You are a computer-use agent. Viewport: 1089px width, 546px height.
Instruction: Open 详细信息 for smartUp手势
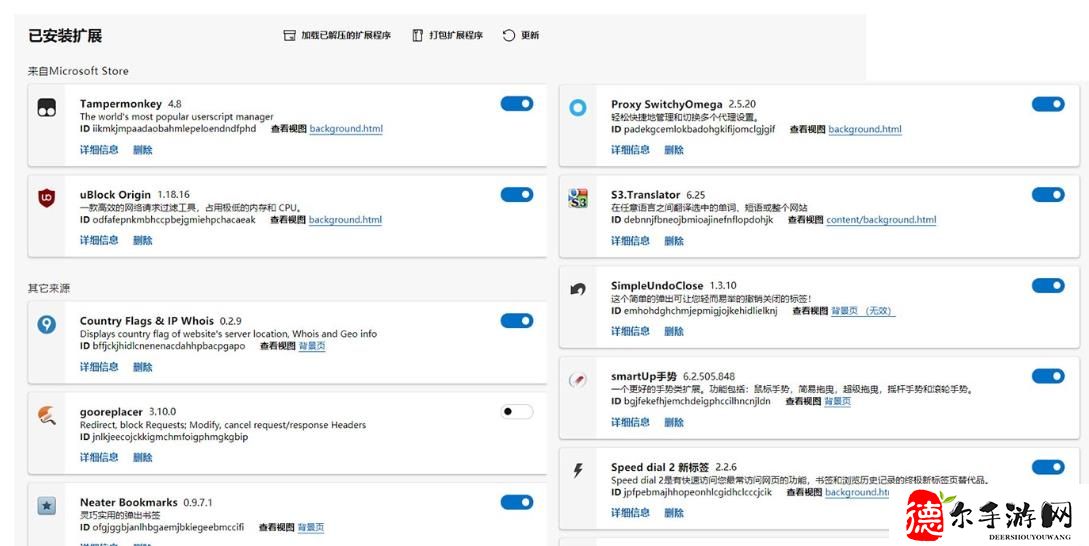point(631,422)
